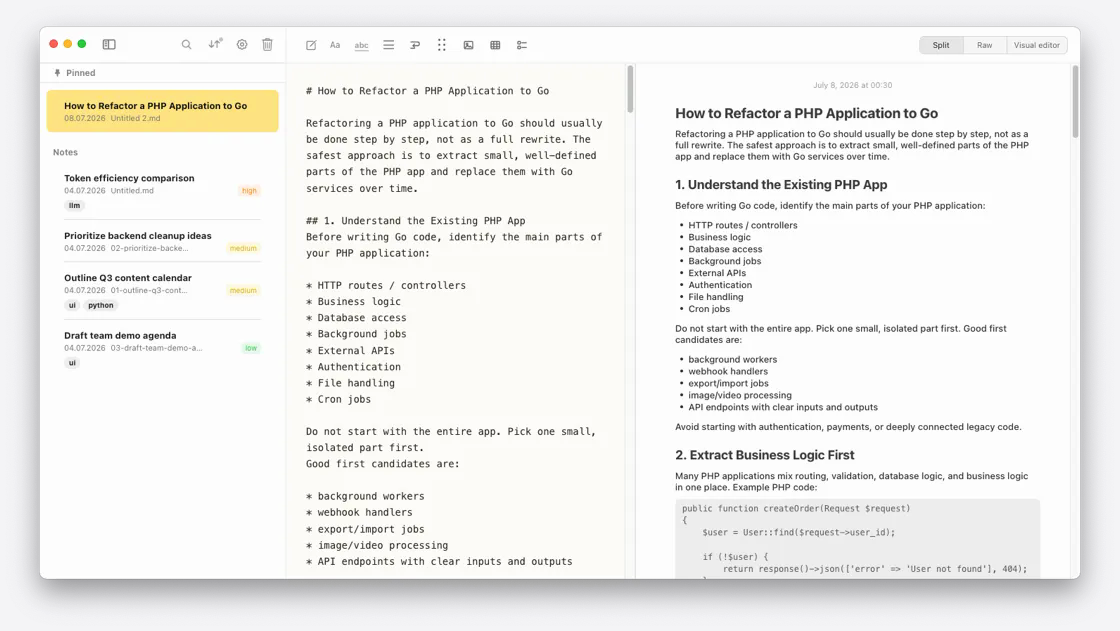Click raw line '* Background jobs'
This screenshot has width=1120, height=631.
click(x=356, y=334)
